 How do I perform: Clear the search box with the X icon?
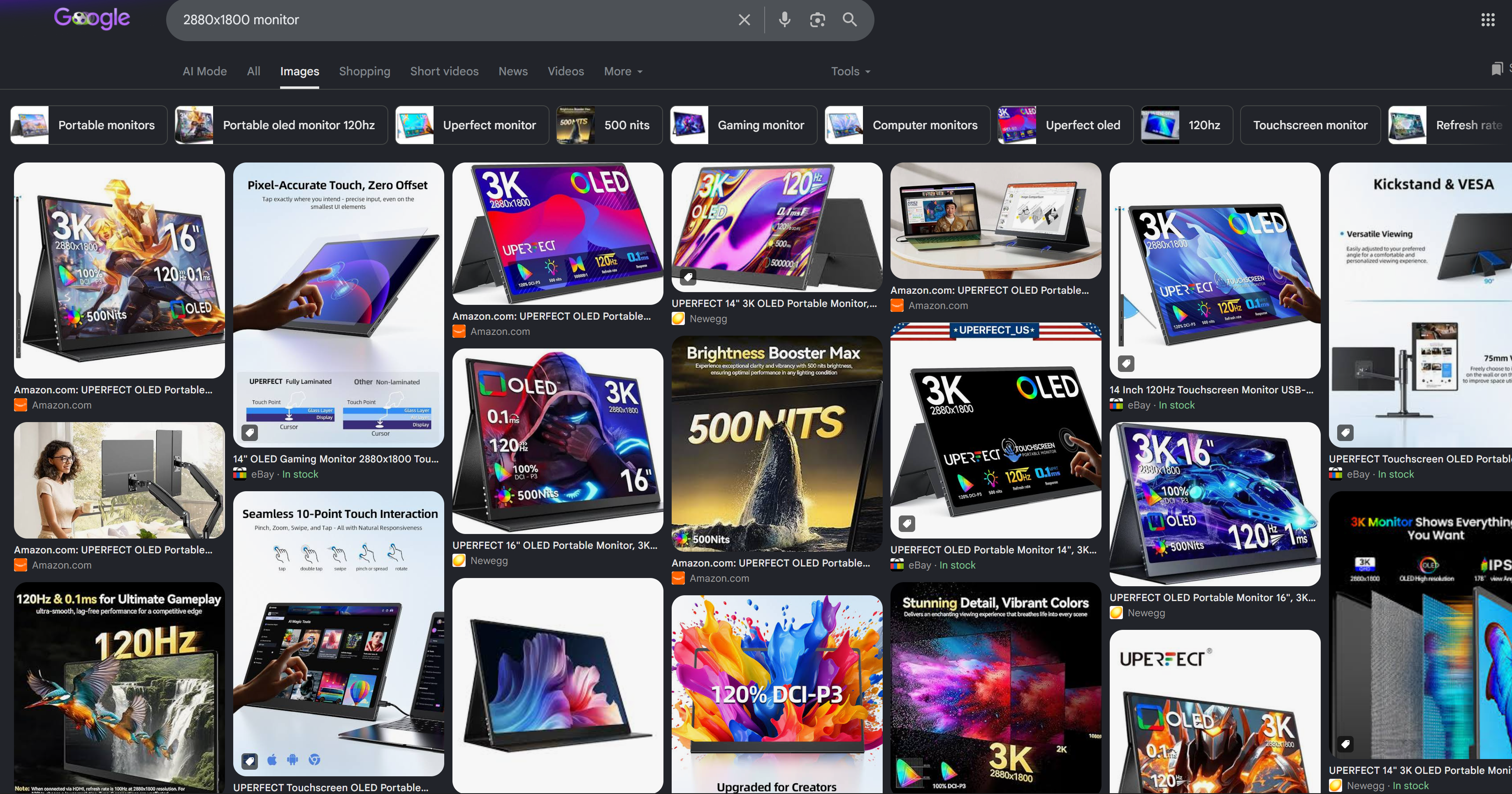click(x=744, y=20)
